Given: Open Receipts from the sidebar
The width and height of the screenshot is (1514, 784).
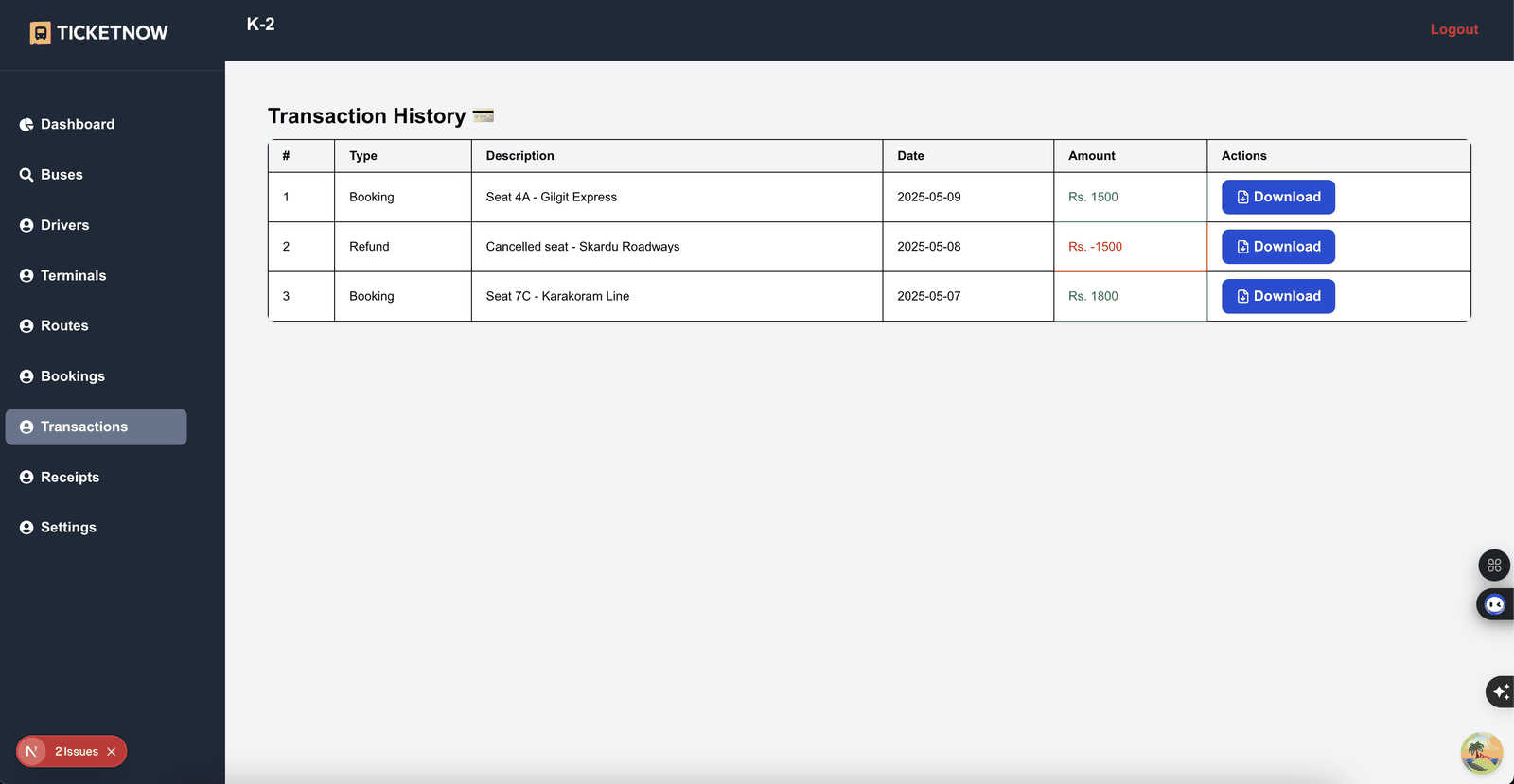Looking at the screenshot, I should pos(60,477).
